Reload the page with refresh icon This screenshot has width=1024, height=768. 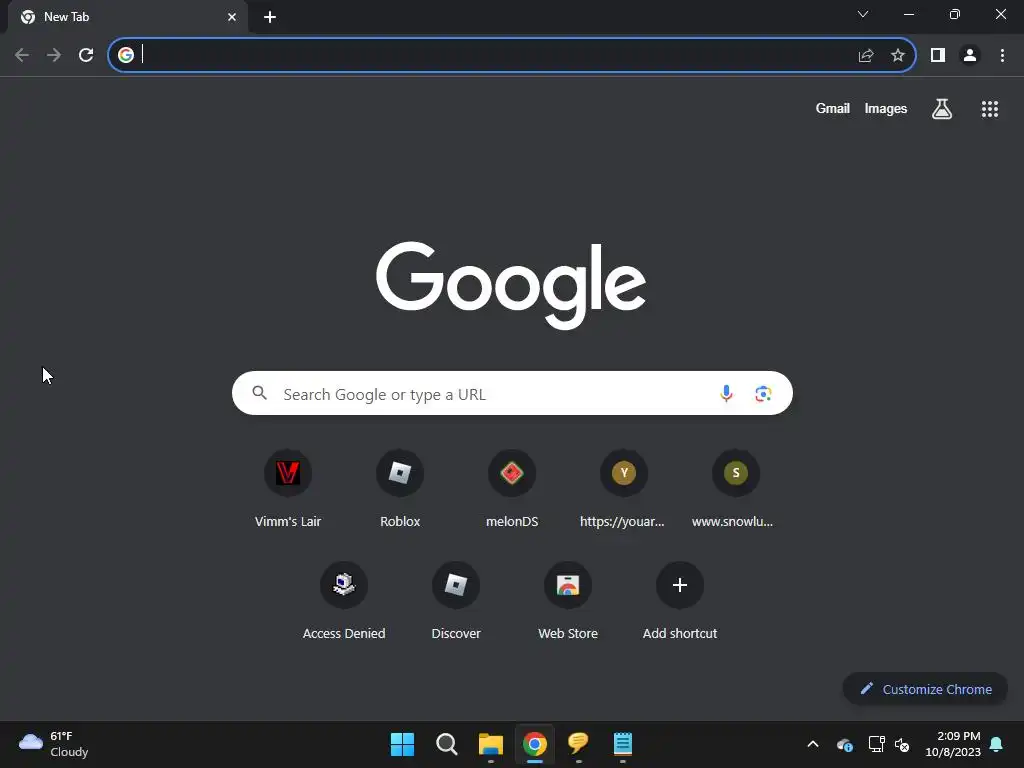(86, 55)
